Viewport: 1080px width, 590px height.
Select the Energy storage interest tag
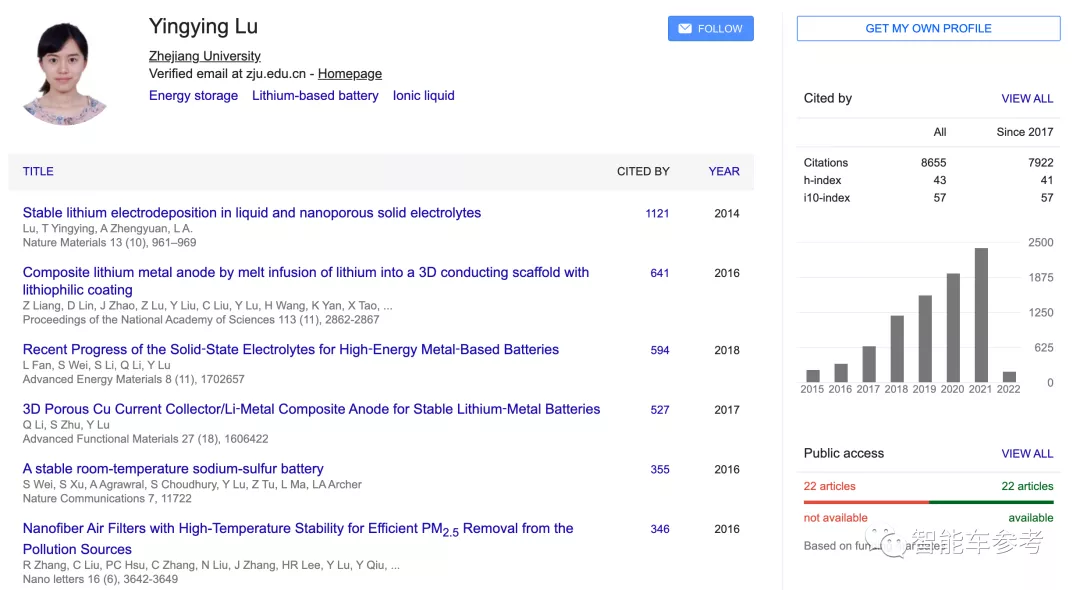[x=193, y=96]
